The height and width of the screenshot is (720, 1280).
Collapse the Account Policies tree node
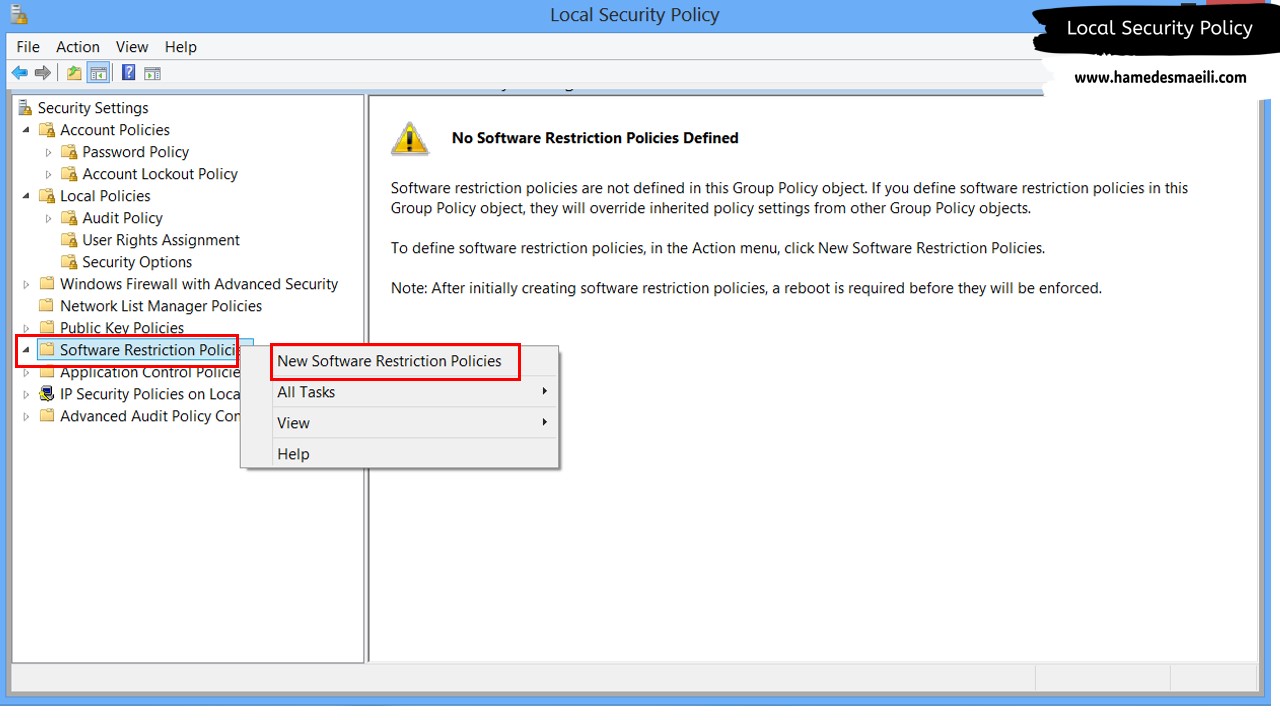(x=26, y=130)
